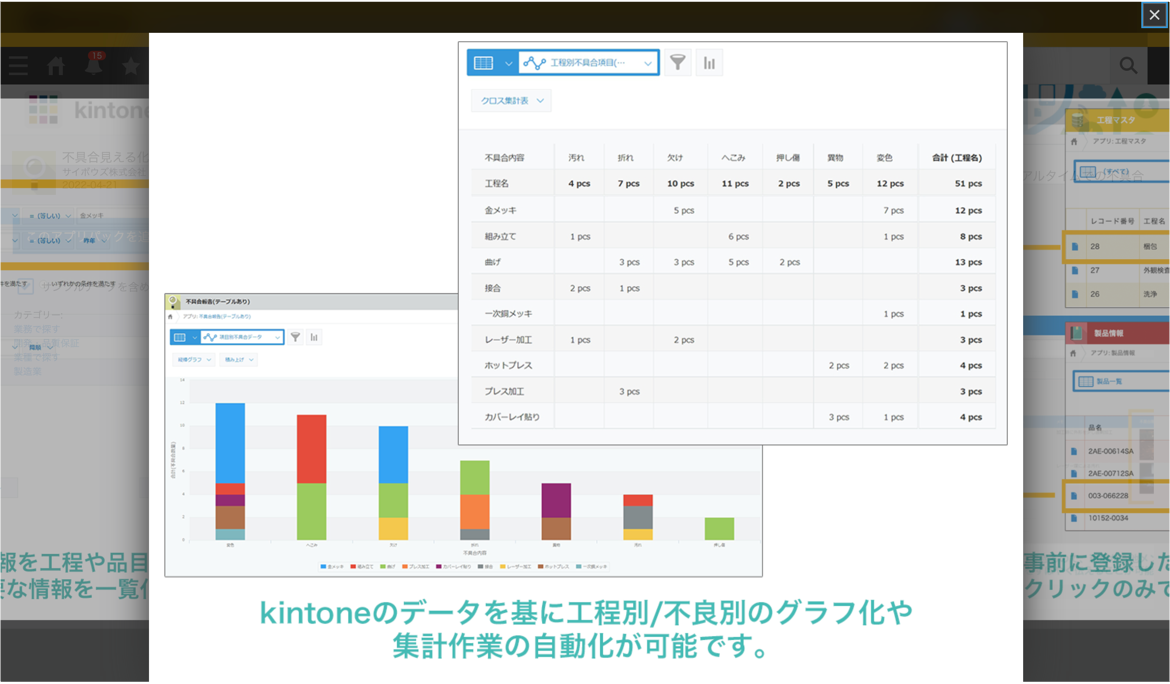Image resolution: width=1170 pixels, height=684 pixels.
Task: Click home icon in 製品情報 breadcrumb
Action: 1074,353
